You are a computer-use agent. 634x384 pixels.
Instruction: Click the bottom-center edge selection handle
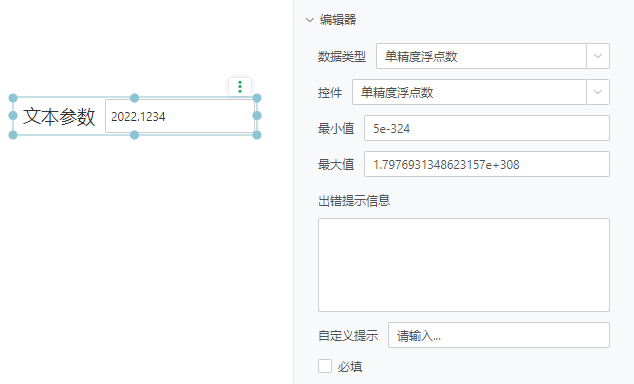pyautogui.click(x=135, y=135)
